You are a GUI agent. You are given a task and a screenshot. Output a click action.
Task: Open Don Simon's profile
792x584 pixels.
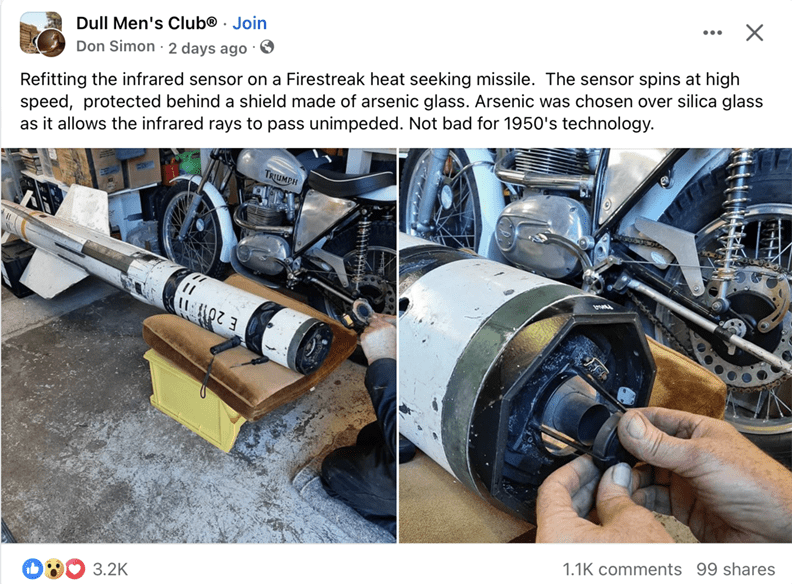tap(116, 46)
